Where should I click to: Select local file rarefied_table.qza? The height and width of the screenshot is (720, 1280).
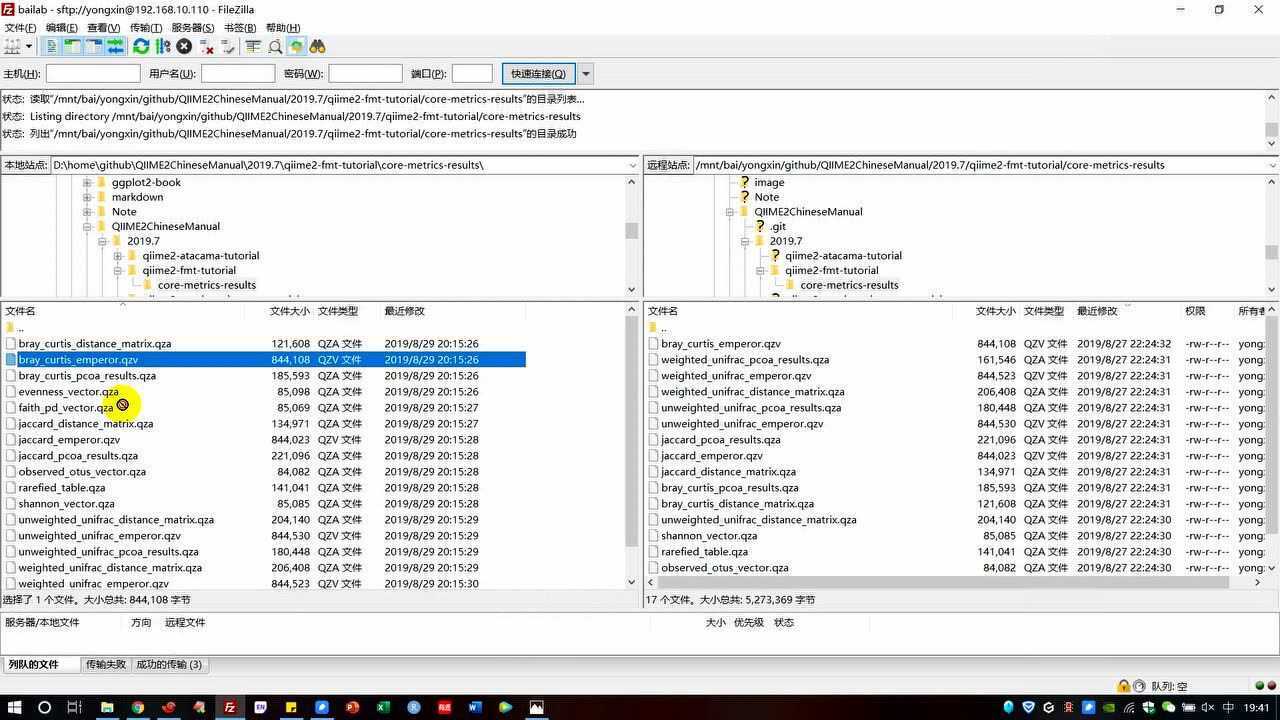tap(62, 488)
